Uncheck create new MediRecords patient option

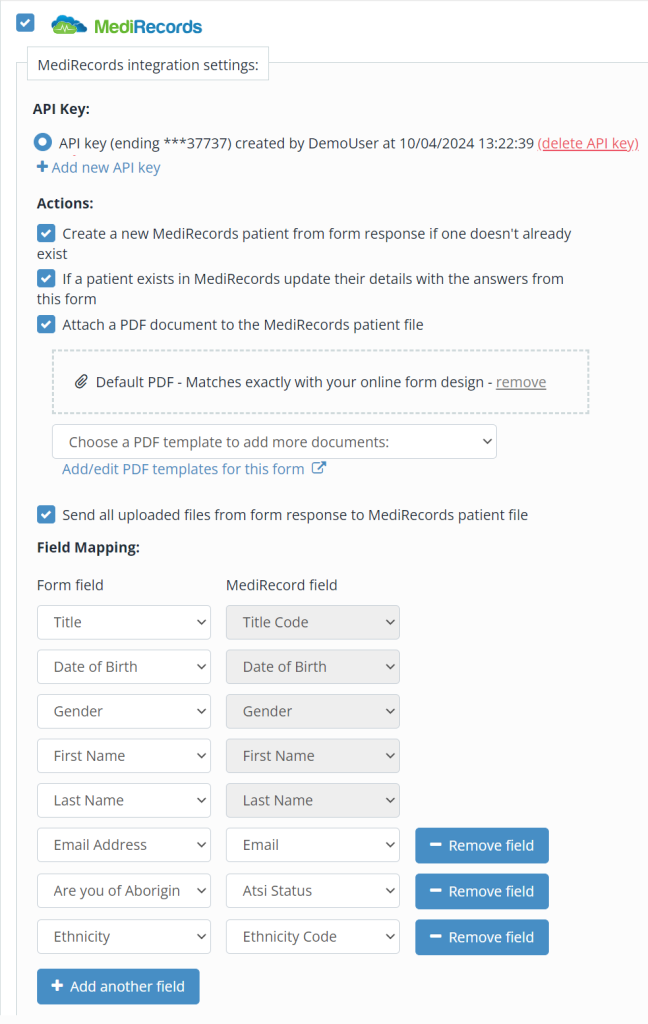[45, 232]
